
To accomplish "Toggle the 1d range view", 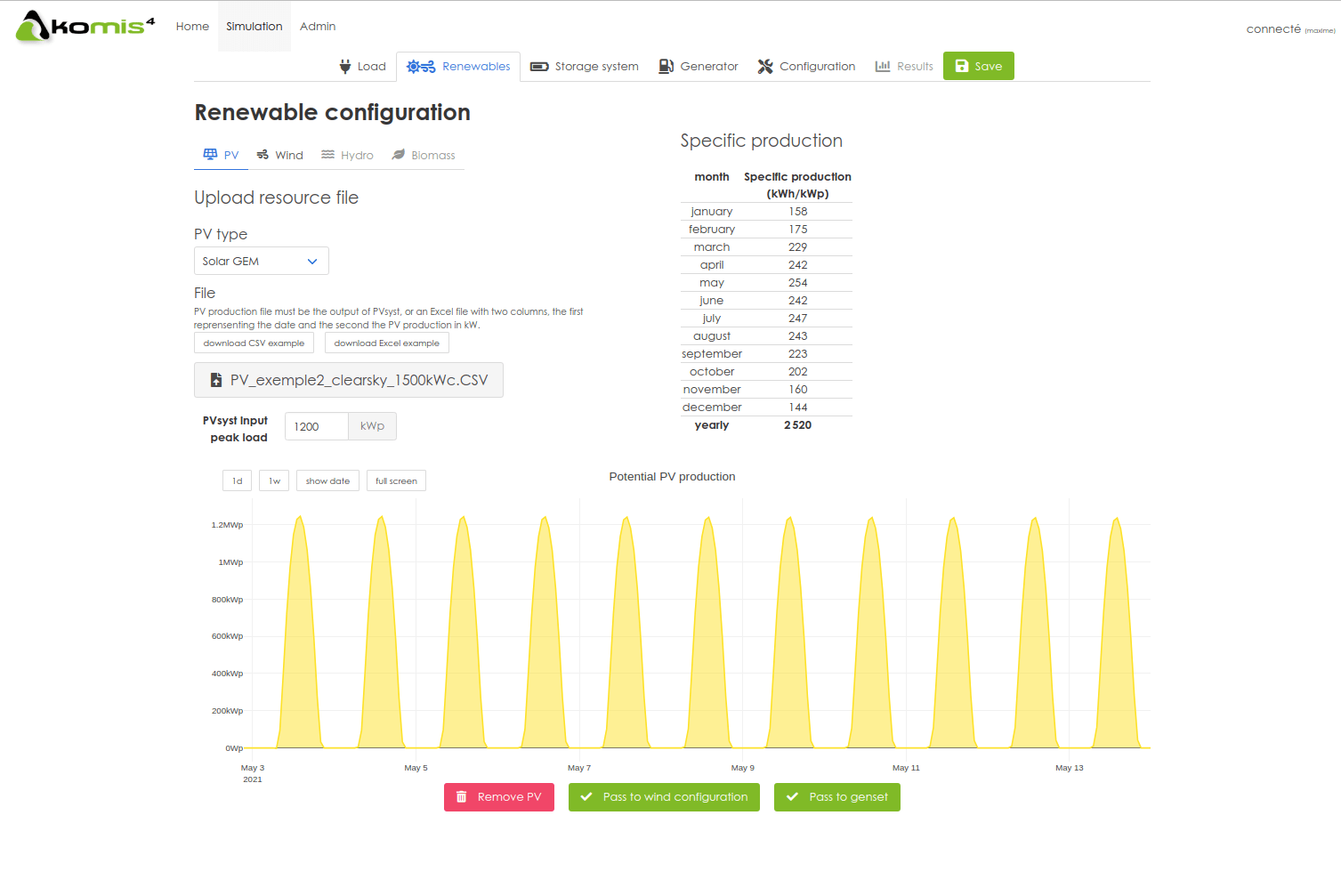I will point(237,481).
